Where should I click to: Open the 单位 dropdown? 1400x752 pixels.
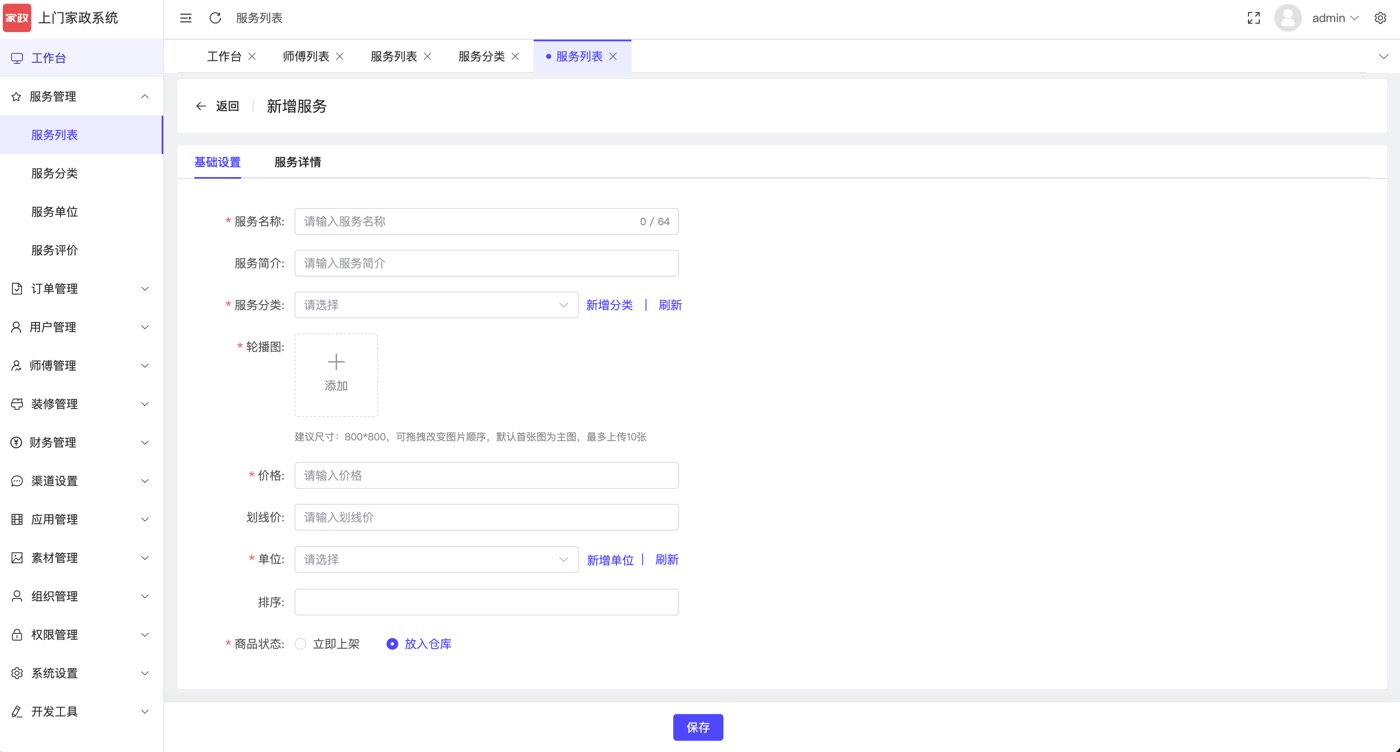click(436, 560)
